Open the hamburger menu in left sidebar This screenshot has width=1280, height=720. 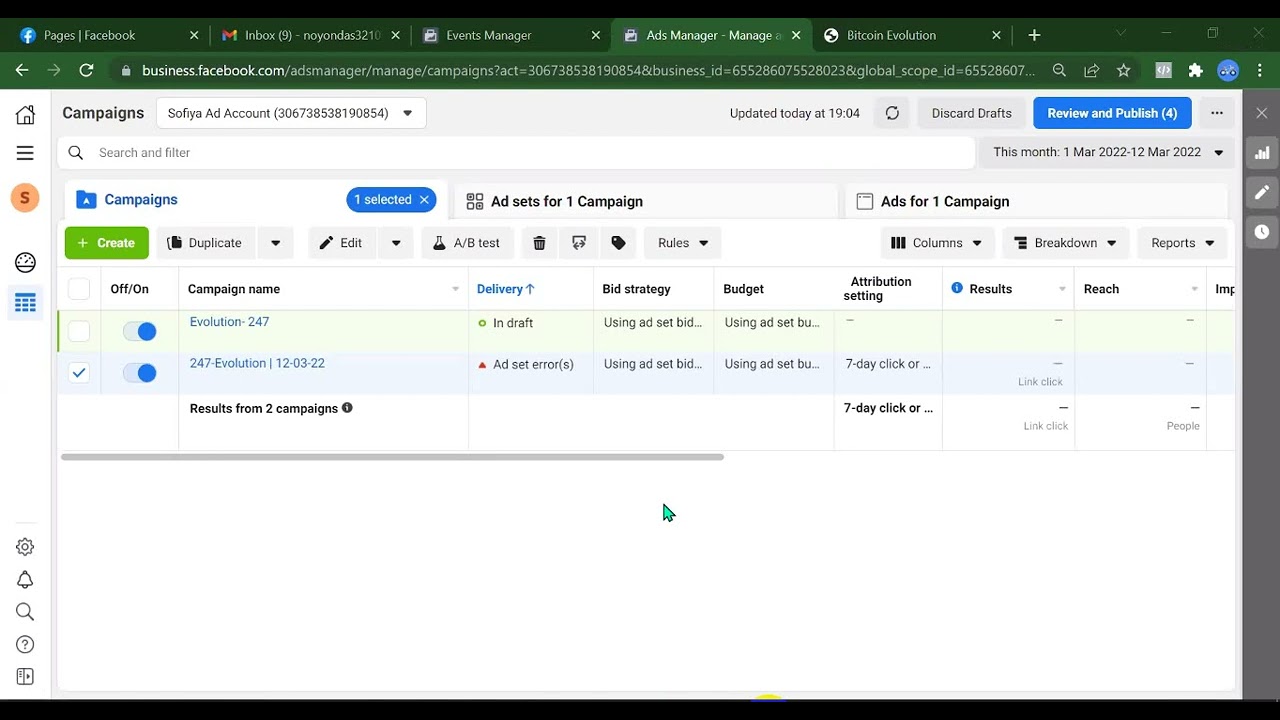pyautogui.click(x=25, y=153)
